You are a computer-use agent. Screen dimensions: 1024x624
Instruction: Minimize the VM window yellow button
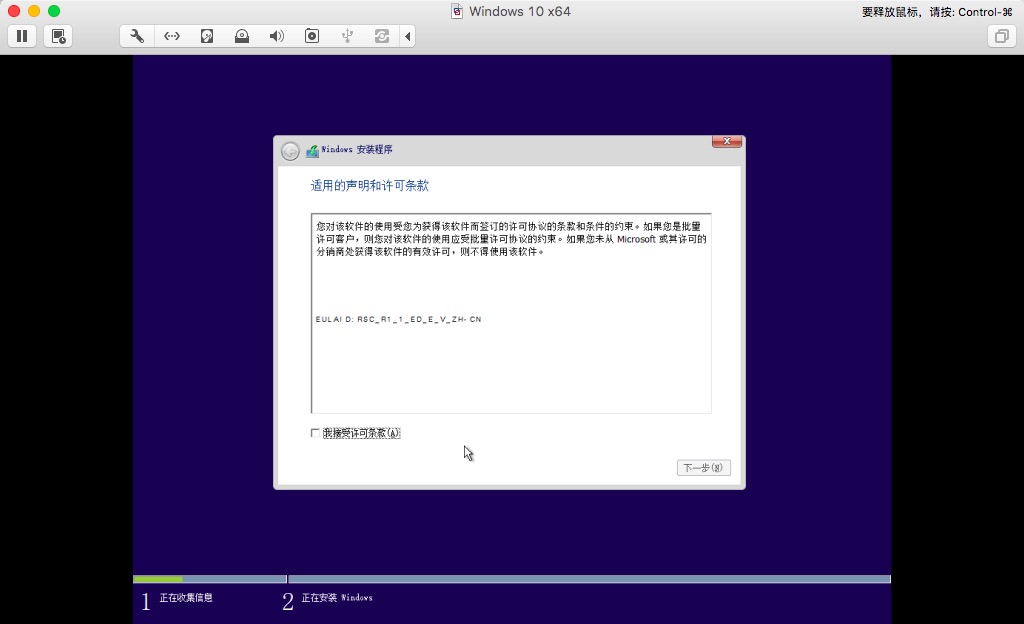pyautogui.click(x=34, y=11)
